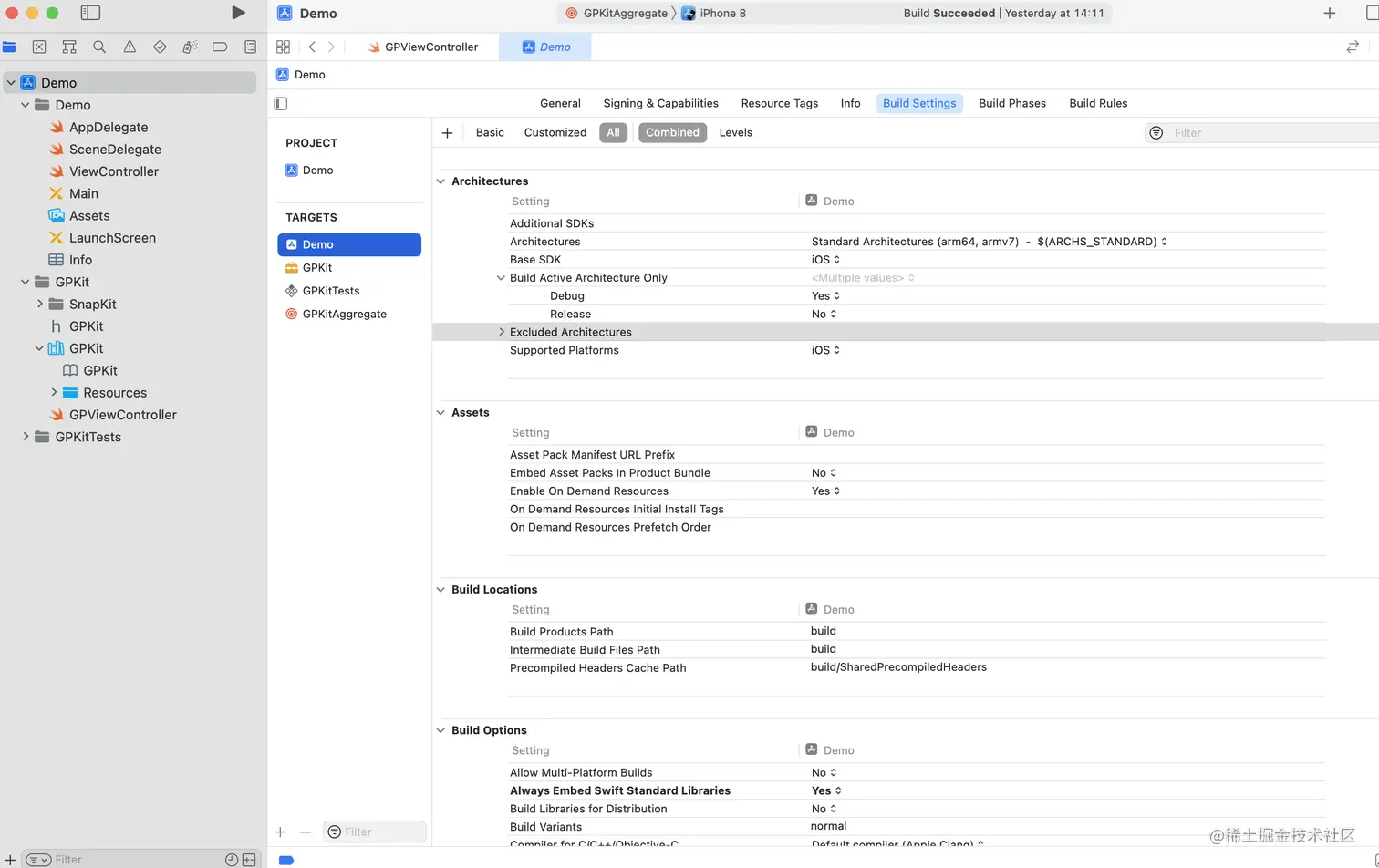The height and width of the screenshot is (868, 1379).
Task: Toggle the inspector panel icon at top right
Action: pyautogui.click(x=1373, y=13)
